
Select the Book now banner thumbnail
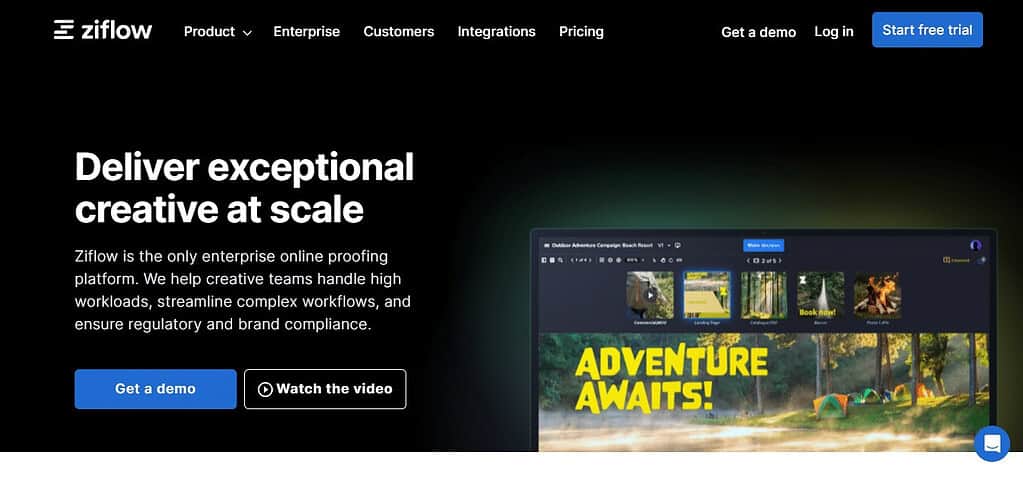(820, 296)
